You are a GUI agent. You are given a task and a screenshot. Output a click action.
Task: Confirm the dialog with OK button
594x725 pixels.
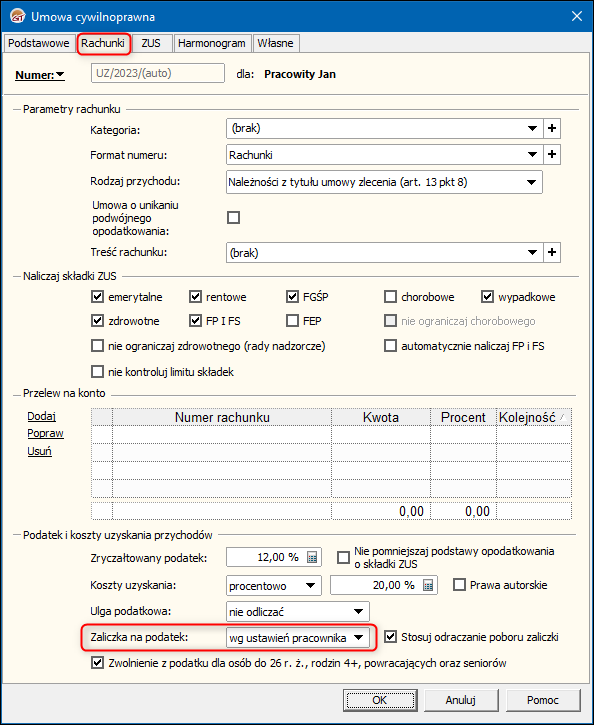[380, 700]
